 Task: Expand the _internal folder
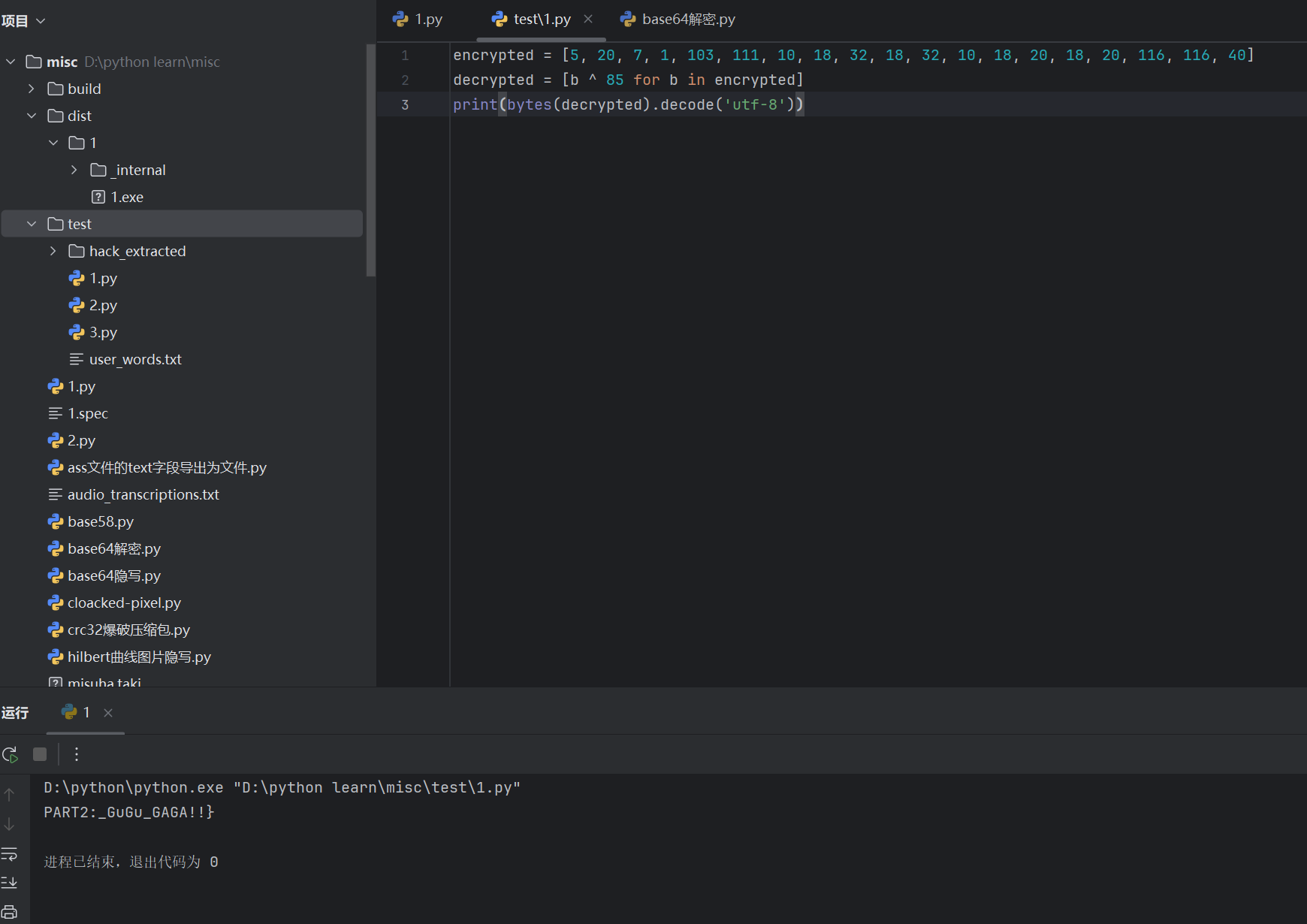(x=74, y=170)
